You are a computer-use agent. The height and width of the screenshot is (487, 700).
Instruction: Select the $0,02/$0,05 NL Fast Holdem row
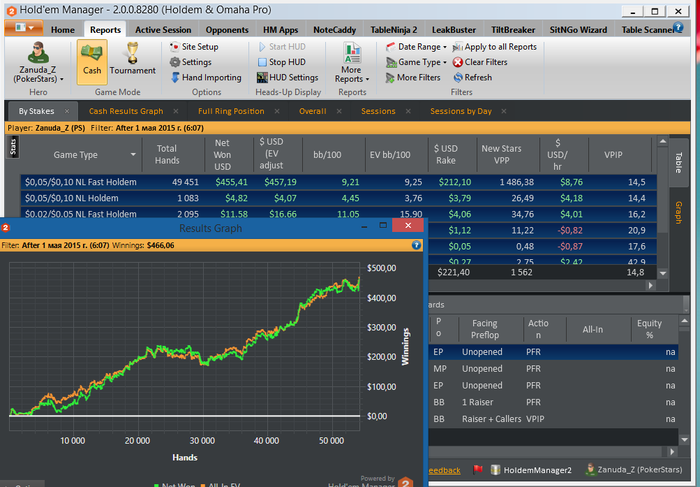point(338,213)
